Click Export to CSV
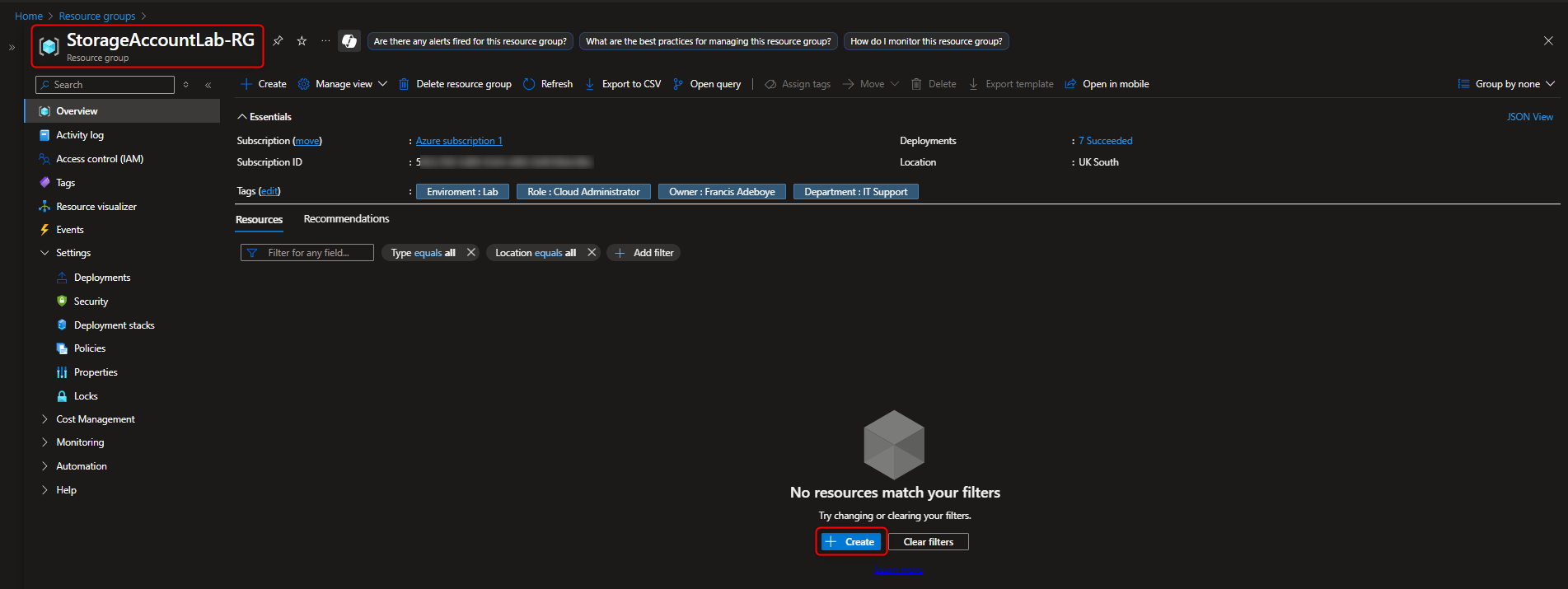The width and height of the screenshot is (1568, 589). click(623, 84)
